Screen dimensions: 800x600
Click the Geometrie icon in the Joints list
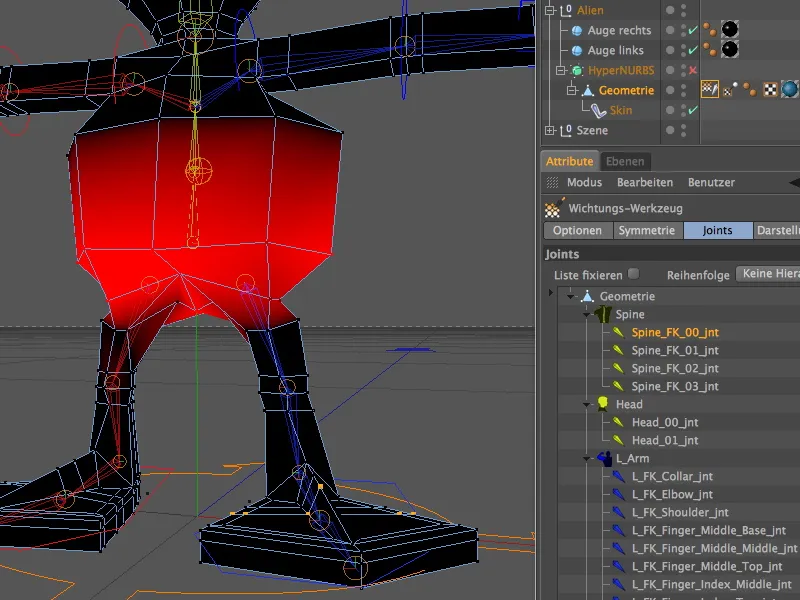[587, 296]
